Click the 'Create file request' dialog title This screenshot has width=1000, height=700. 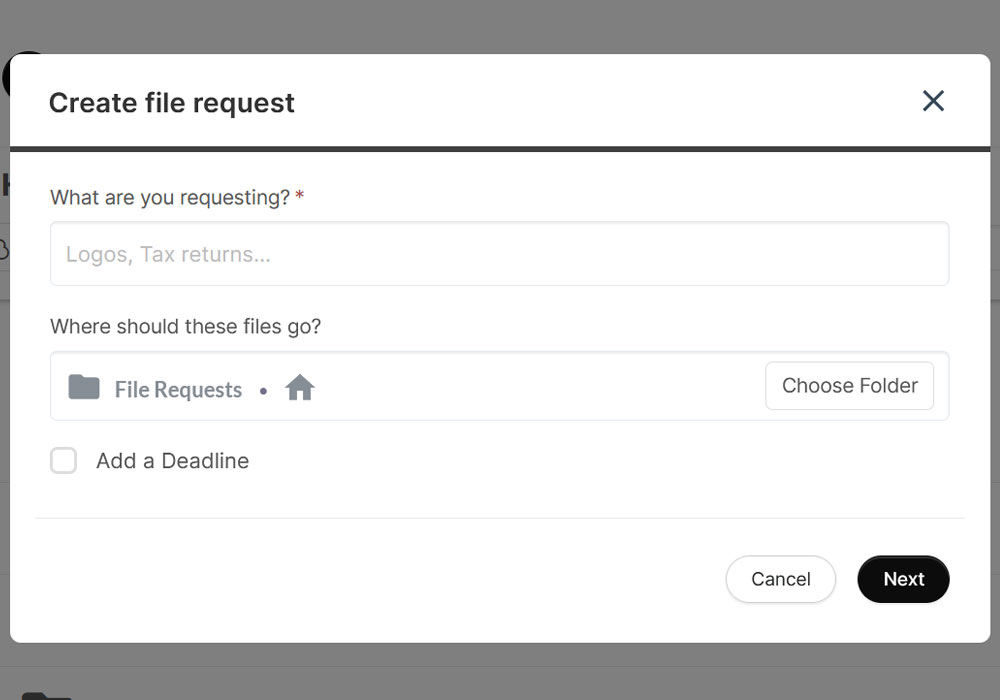click(x=172, y=103)
